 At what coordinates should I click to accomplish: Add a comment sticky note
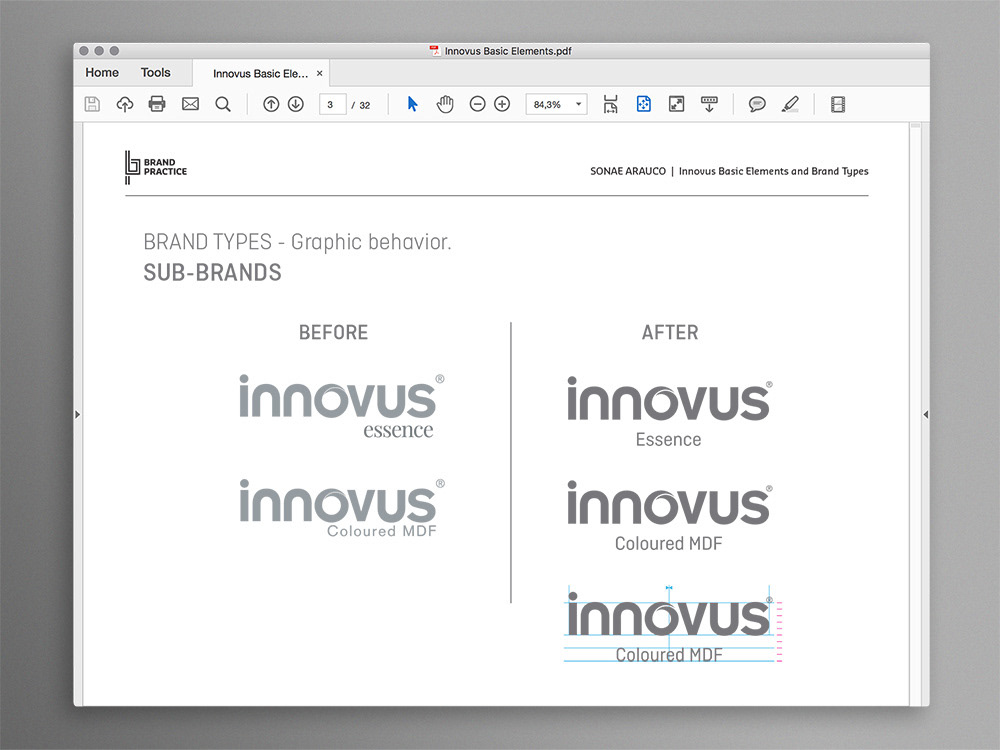pyautogui.click(x=757, y=104)
